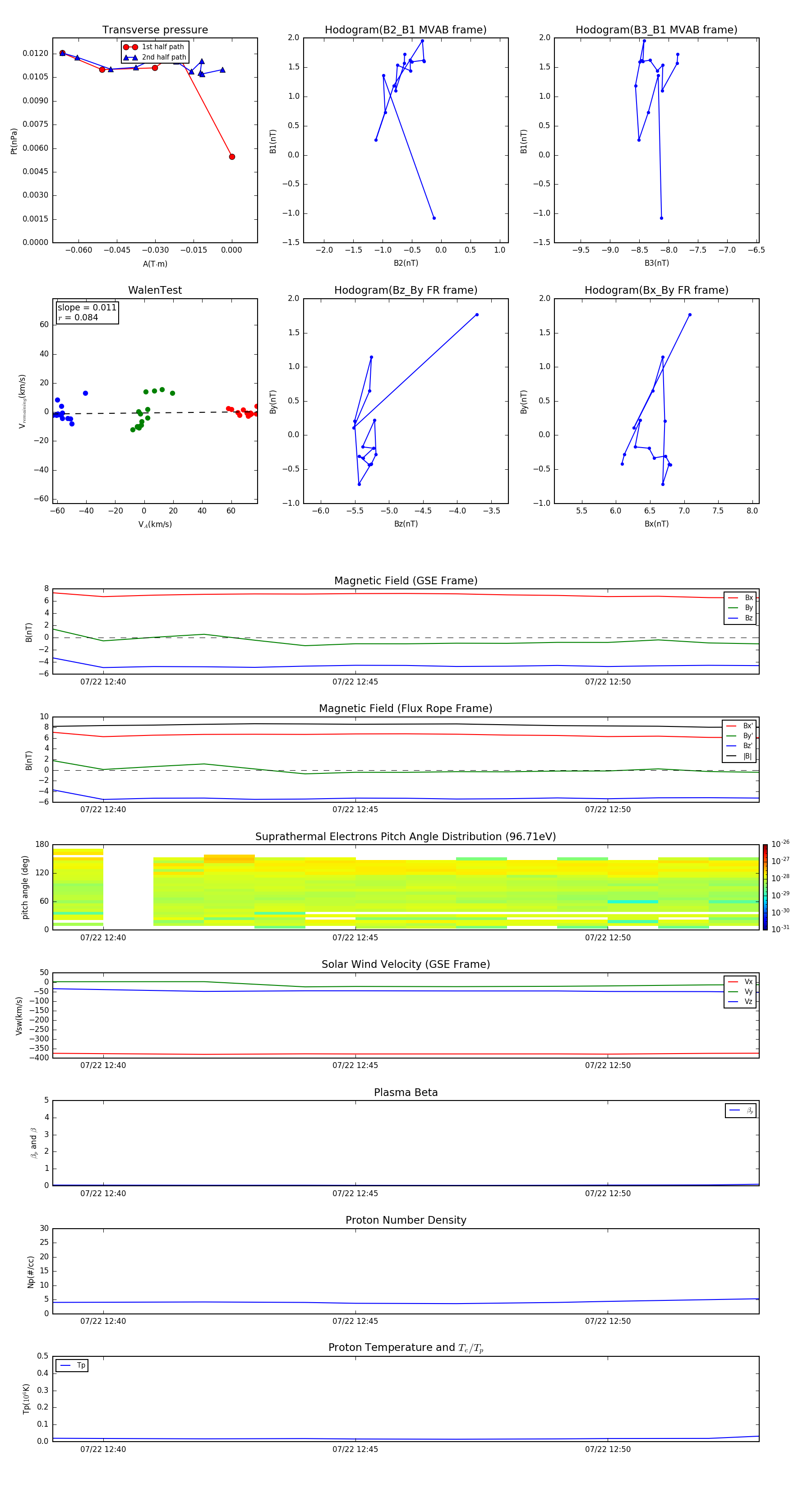Click the 'Pt(nPa)' y-axis label
812x1489 pixels.
click(14, 141)
